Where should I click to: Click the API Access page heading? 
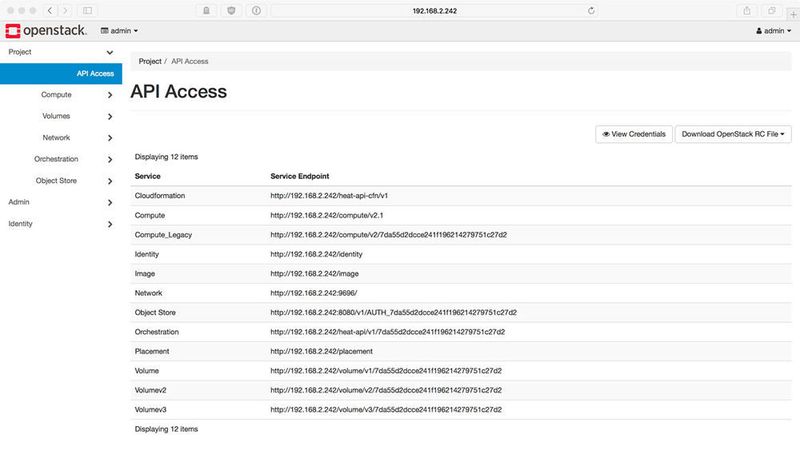pos(179,91)
